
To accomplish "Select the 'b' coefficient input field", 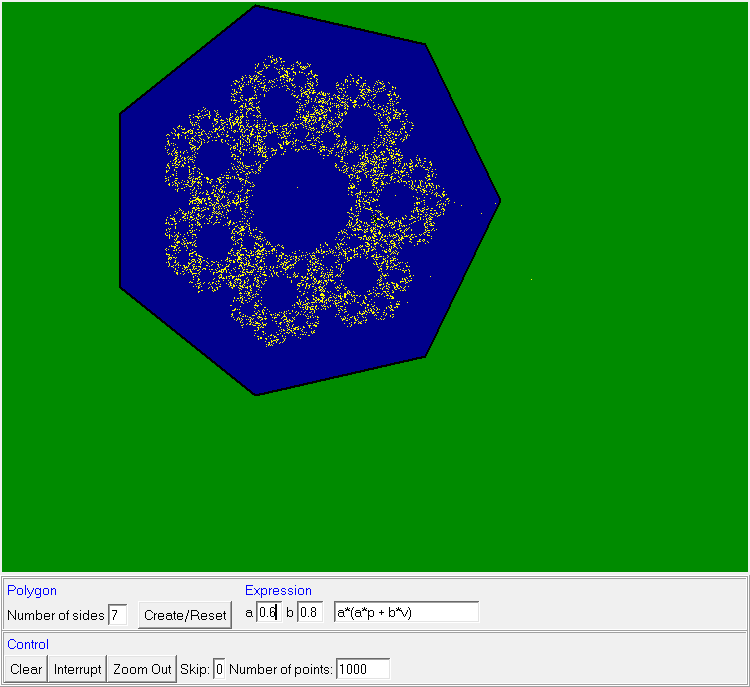I will pyautogui.click(x=309, y=612).
